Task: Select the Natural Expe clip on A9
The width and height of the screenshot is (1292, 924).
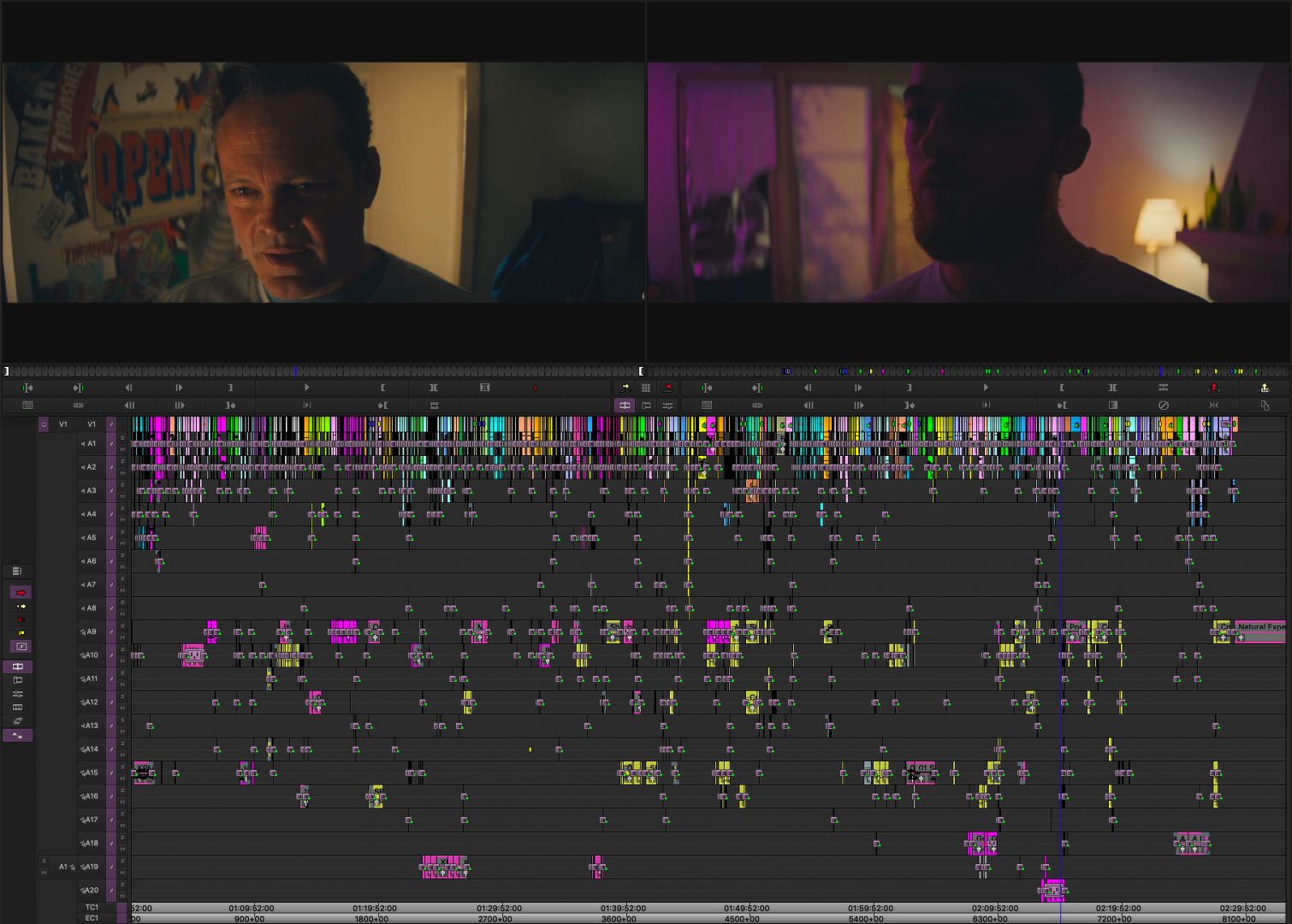Action: pyautogui.click(x=1259, y=631)
